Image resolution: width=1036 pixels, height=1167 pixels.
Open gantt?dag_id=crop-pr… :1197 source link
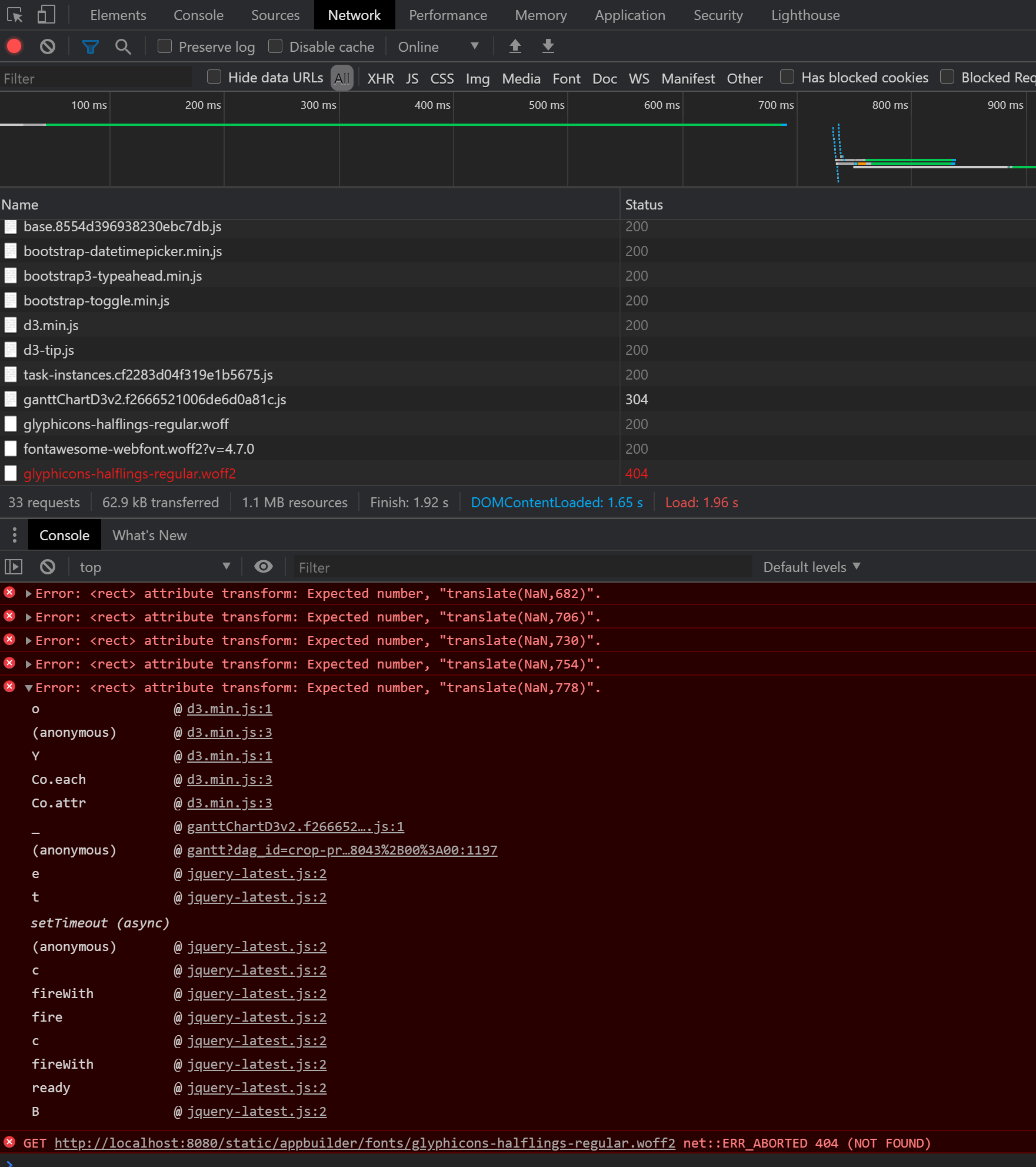(342, 850)
